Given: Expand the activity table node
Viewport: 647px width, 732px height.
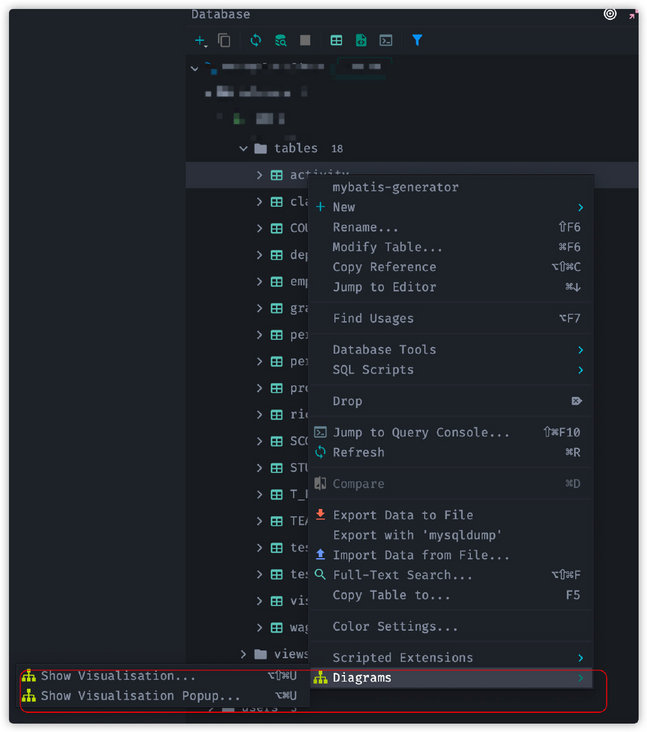Looking at the screenshot, I should click(x=259, y=175).
